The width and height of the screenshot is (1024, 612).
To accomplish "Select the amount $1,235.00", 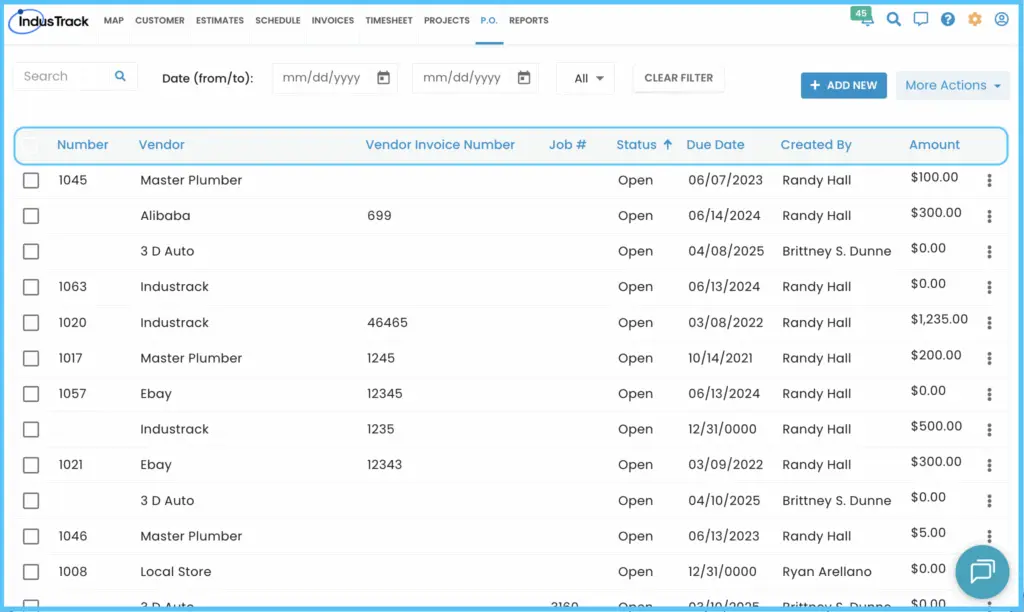I will [x=939, y=319].
